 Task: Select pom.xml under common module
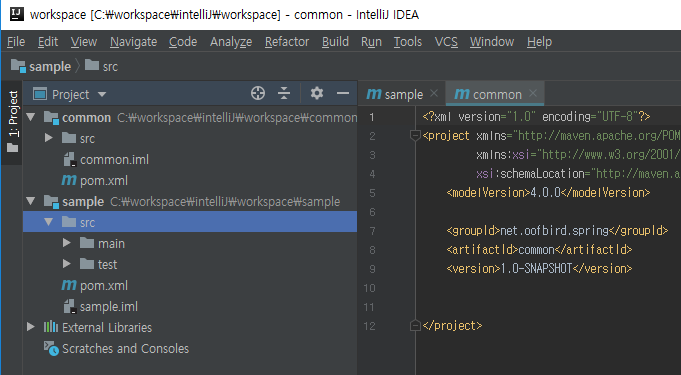[x=104, y=180]
